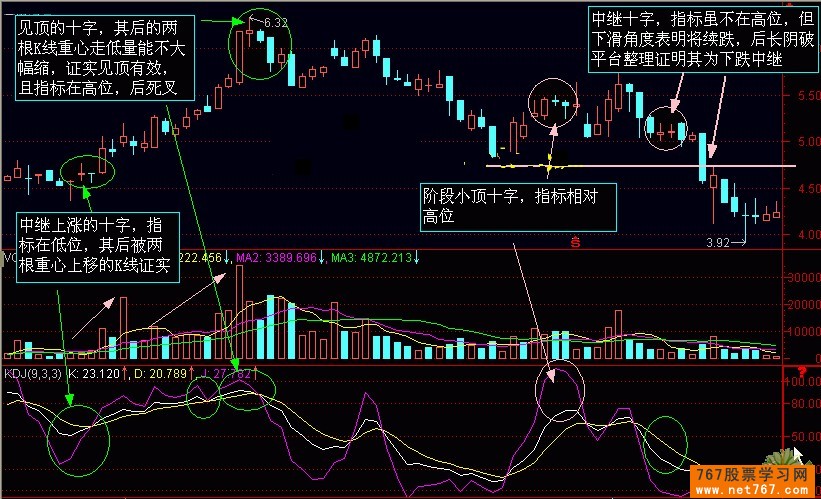
Task: Select the 阶段小顶十字 annotation box
Action: [512, 206]
